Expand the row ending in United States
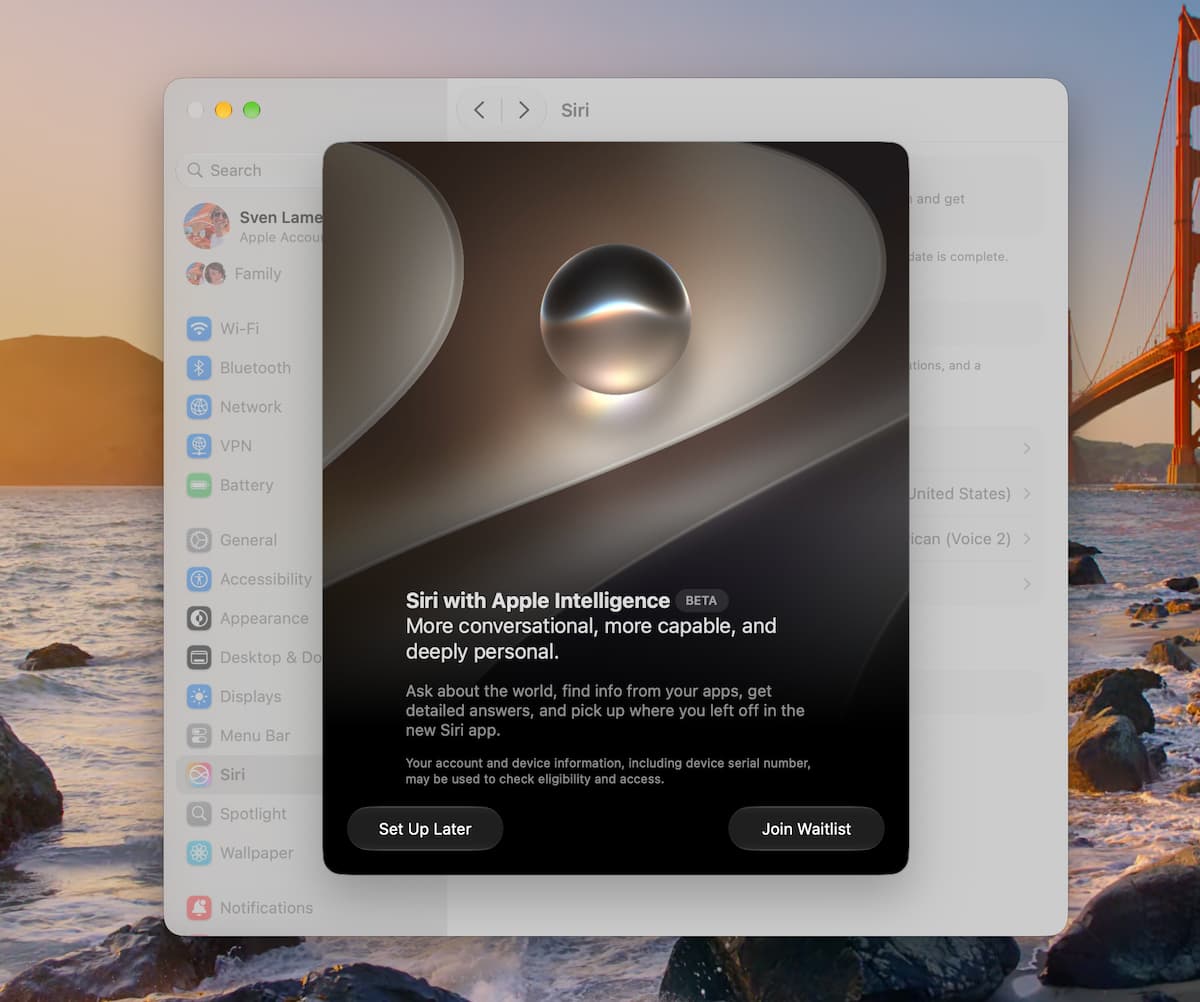The image size is (1200, 1002). click(x=970, y=494)
